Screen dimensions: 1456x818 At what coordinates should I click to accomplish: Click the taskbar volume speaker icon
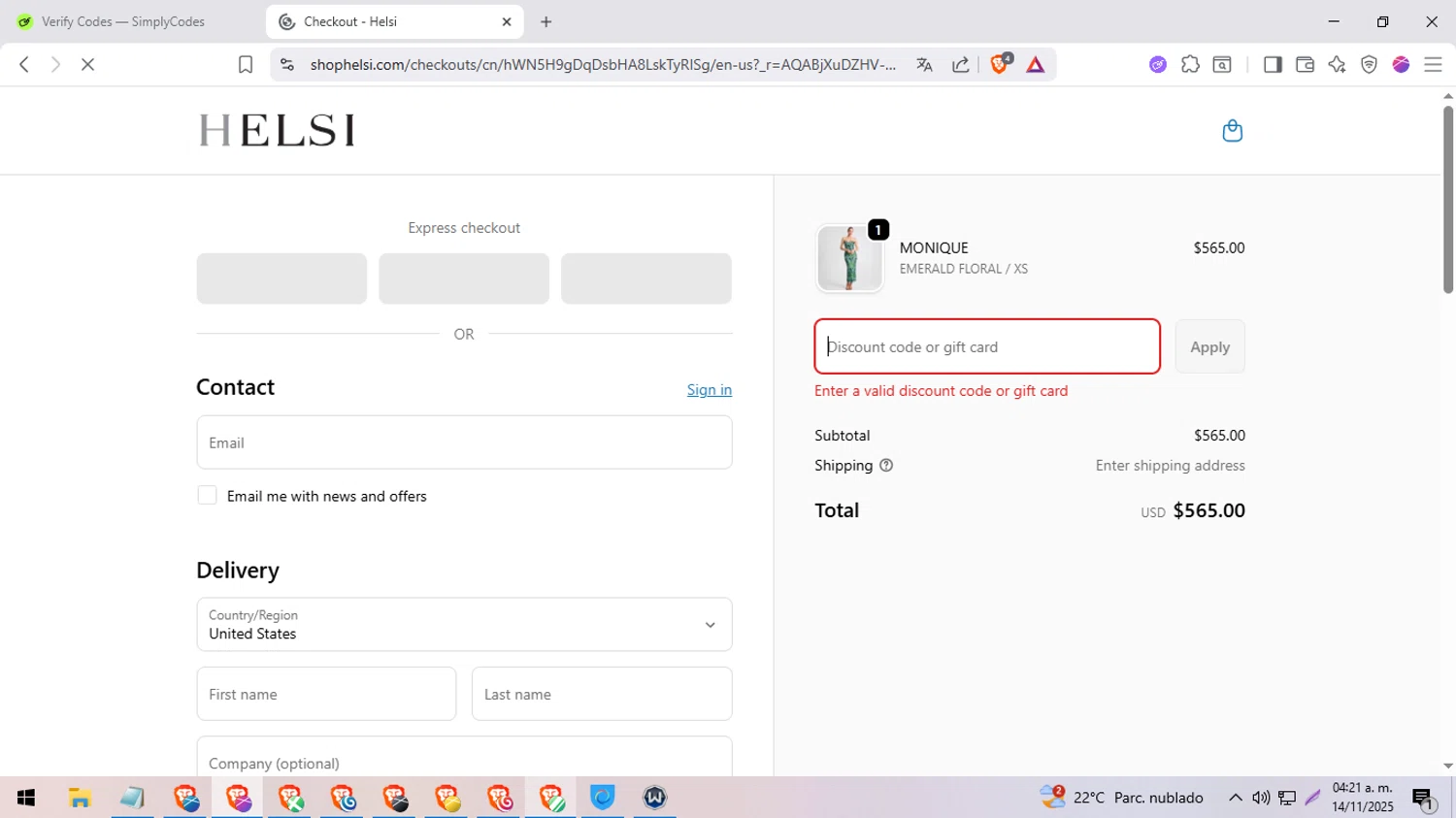pyautogui.click(x=1261, y=798)
